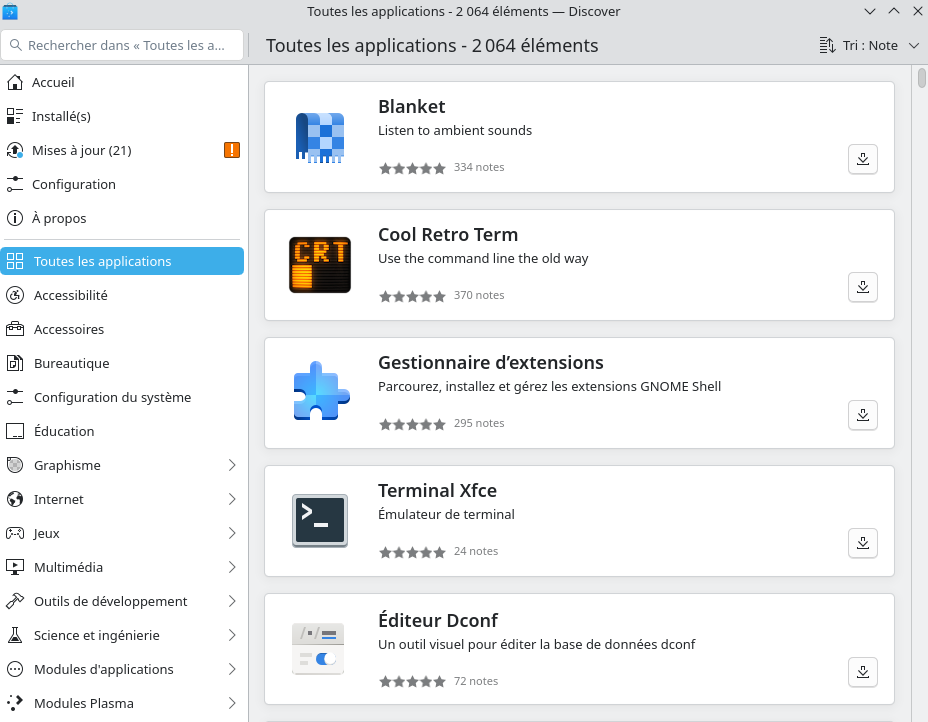
Task: Click the star rating of Blanket
Action: 412,168
